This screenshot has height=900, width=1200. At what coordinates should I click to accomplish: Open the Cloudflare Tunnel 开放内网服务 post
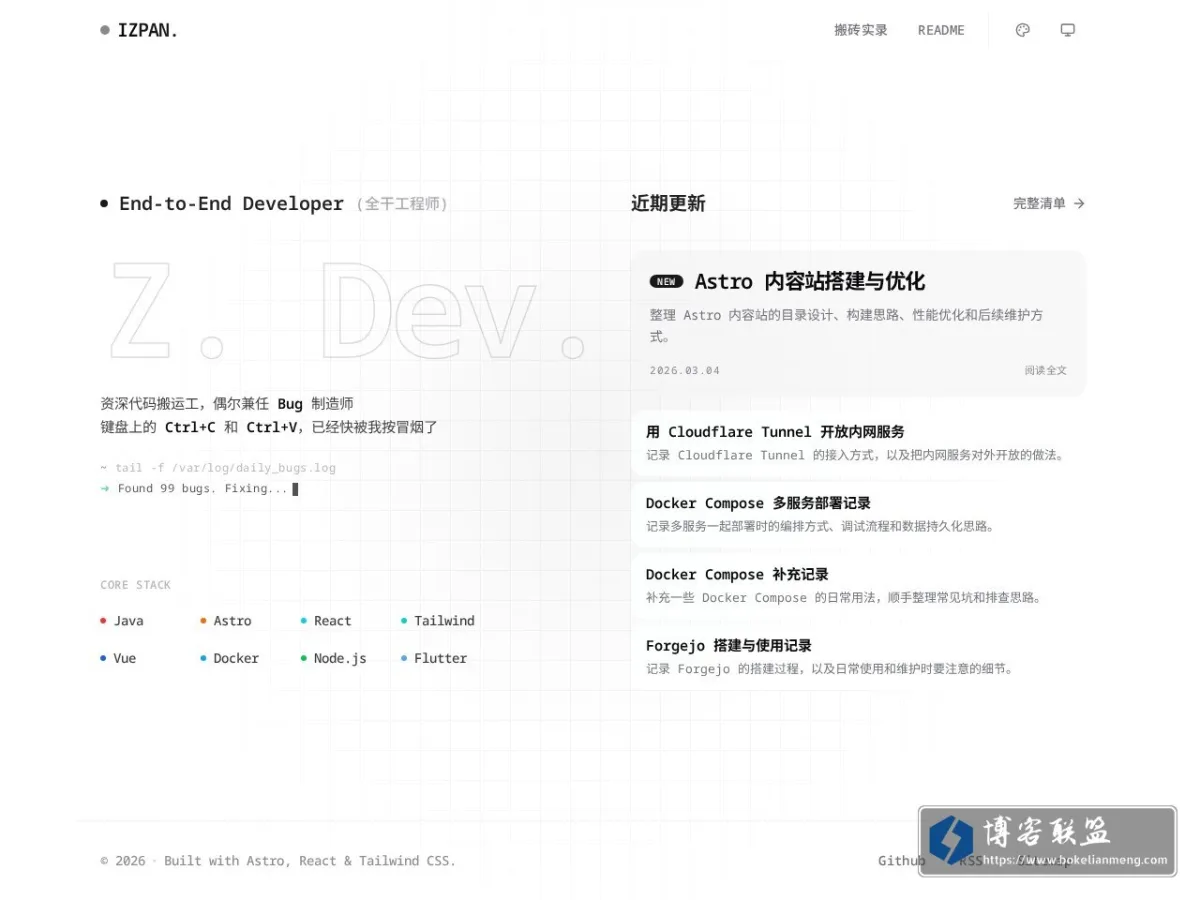click(x=858, y=442)
